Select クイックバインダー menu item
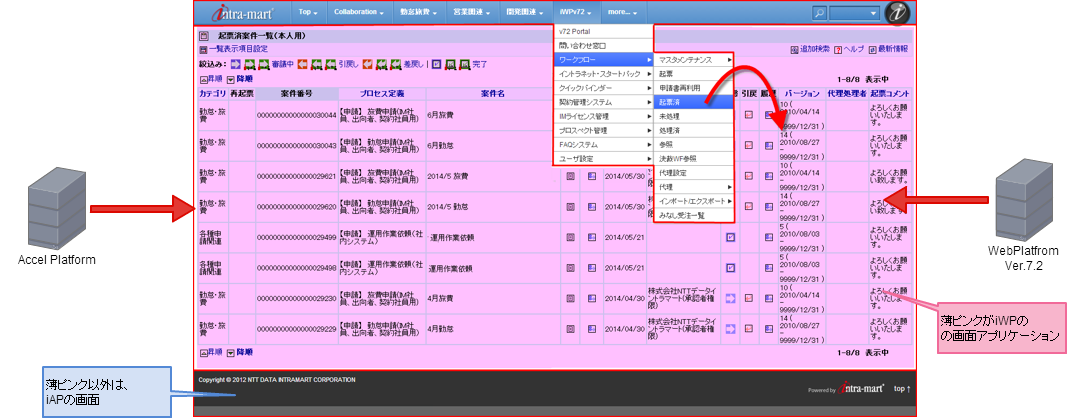This screenshot has width=1080, height=418. click(x=603, y=88)
